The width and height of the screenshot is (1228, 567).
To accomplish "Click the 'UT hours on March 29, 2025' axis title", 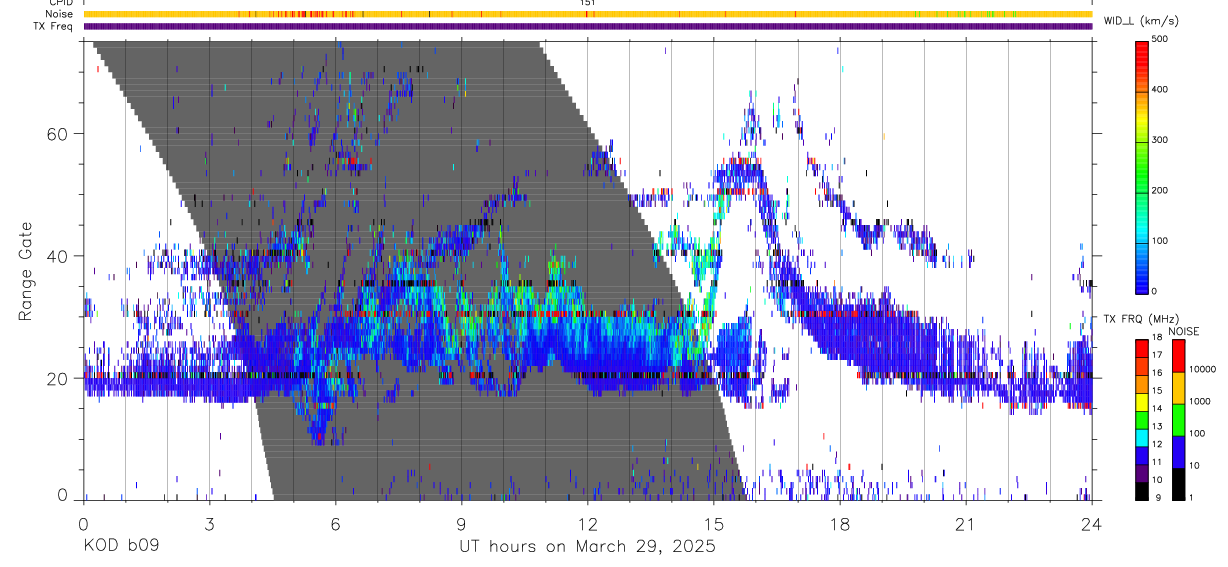I will (x=587, y=547).
